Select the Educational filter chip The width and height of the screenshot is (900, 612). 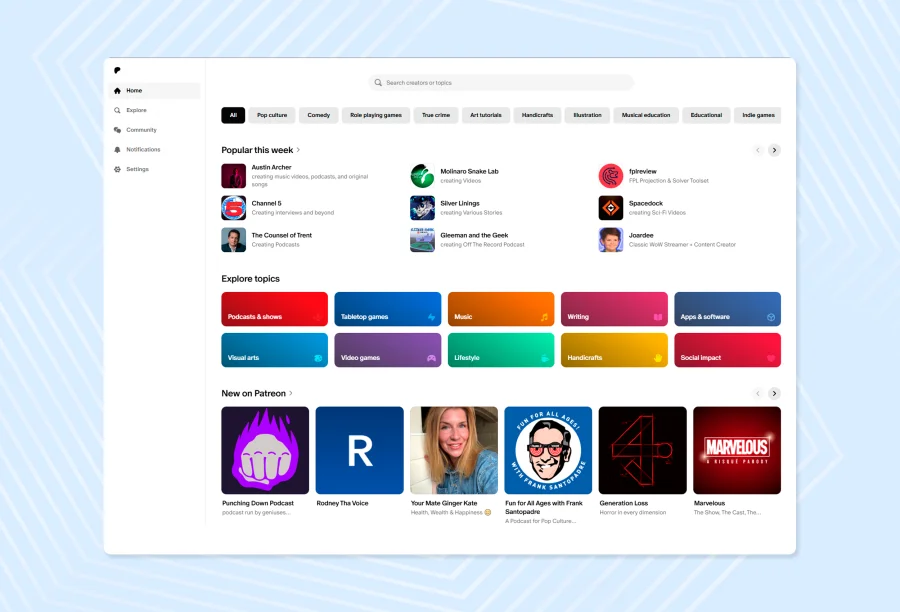tap(706, 115)
